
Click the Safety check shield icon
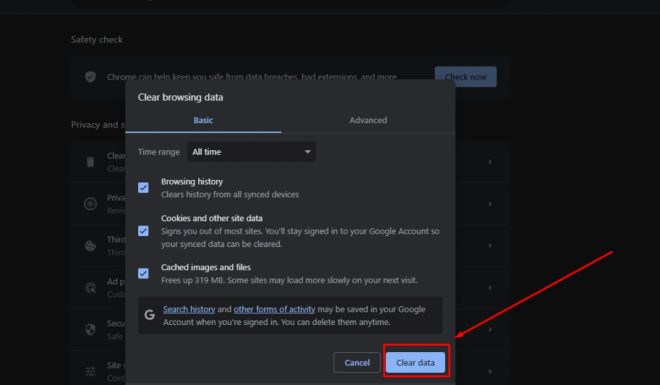pos(90,77)
